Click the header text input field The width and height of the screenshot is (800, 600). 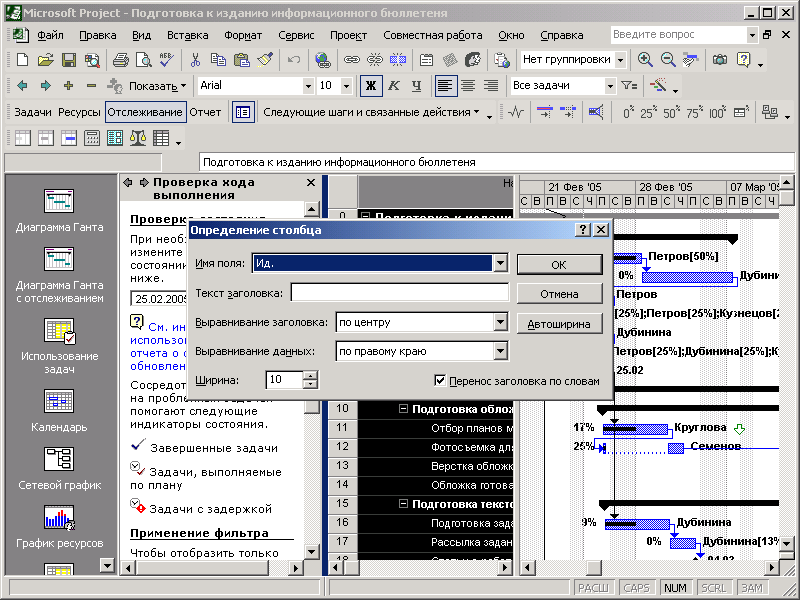pos(399,293)
